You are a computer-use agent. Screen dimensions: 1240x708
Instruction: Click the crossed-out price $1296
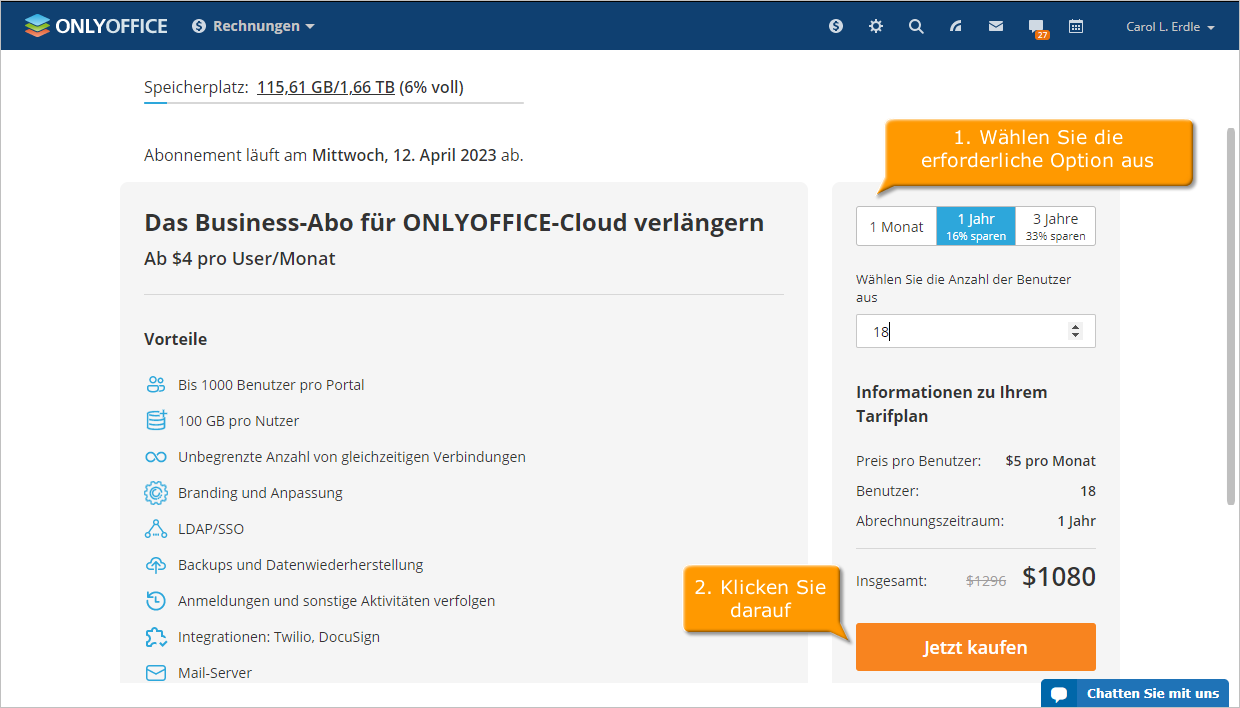click(985, 580)
